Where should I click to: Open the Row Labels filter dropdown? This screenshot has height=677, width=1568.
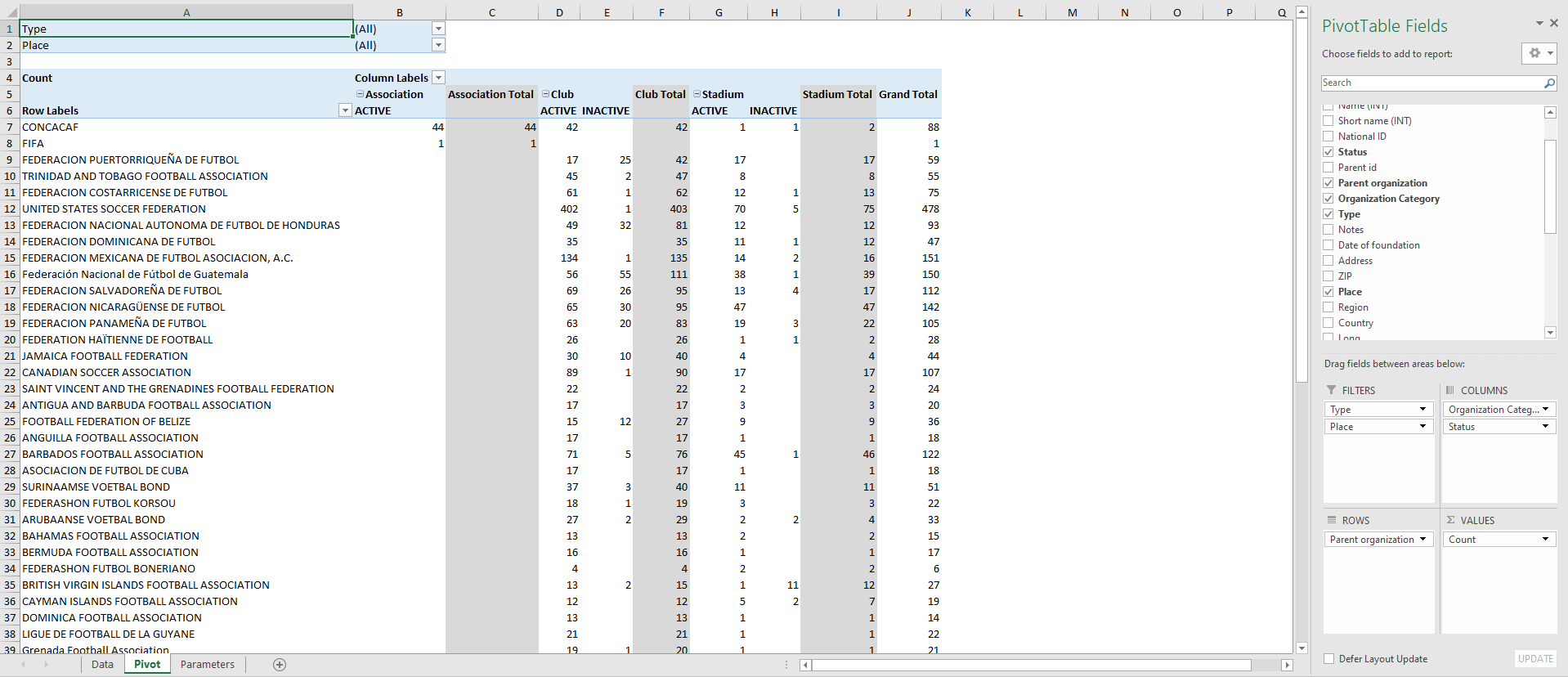[344, 110]
